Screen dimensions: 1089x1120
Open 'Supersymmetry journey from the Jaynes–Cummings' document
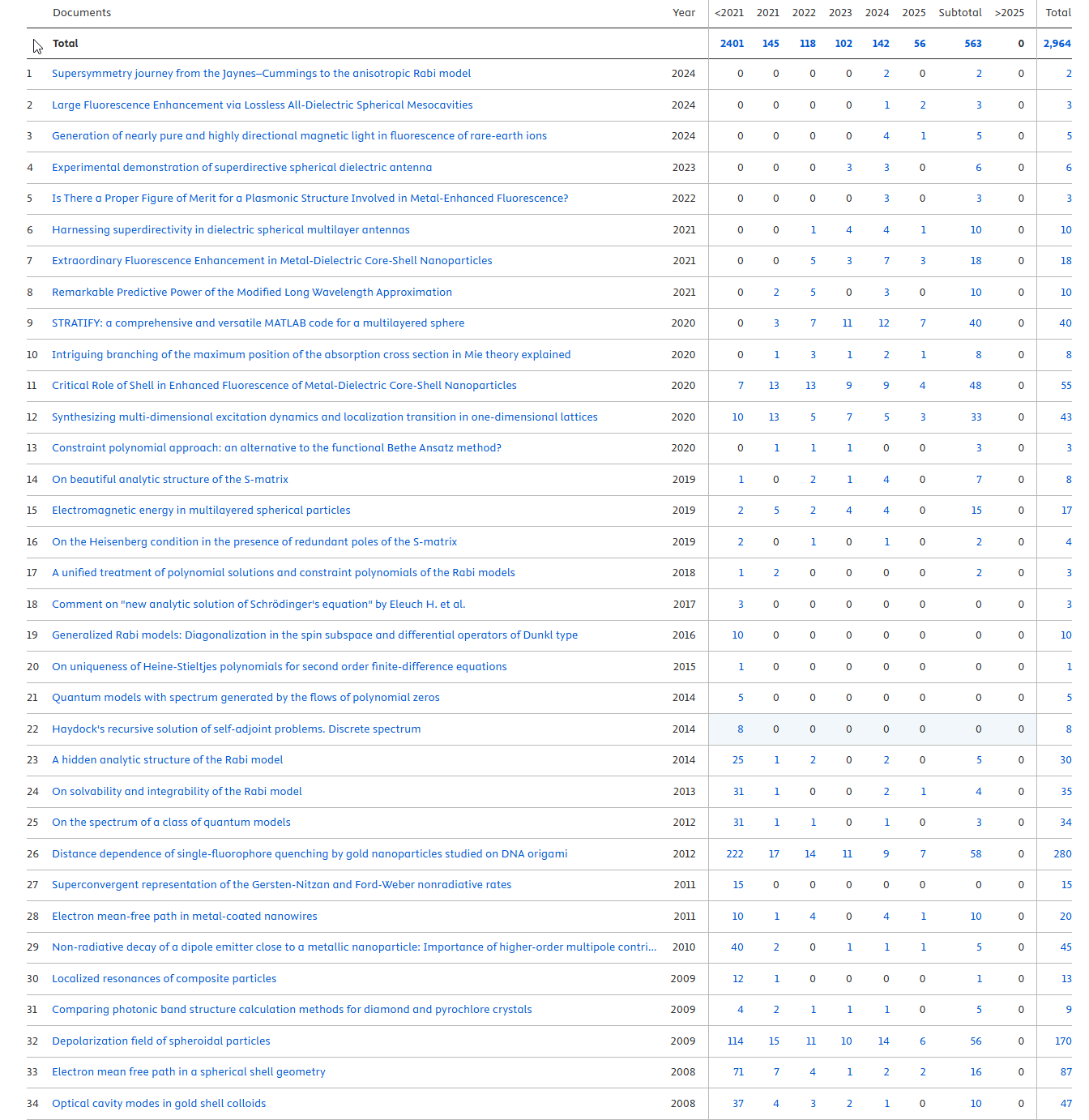tap(261, 74)
